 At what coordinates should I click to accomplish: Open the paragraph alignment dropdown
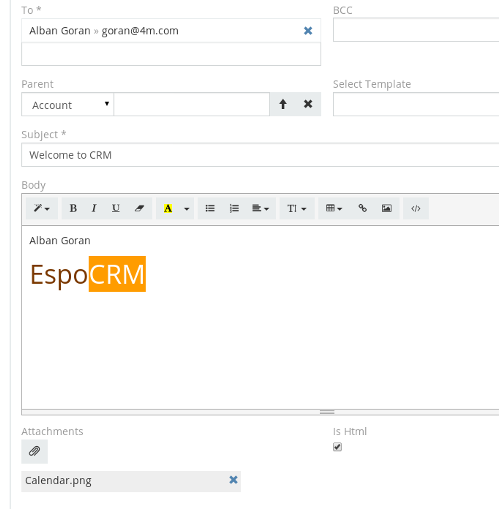click(x=261, y=208)
